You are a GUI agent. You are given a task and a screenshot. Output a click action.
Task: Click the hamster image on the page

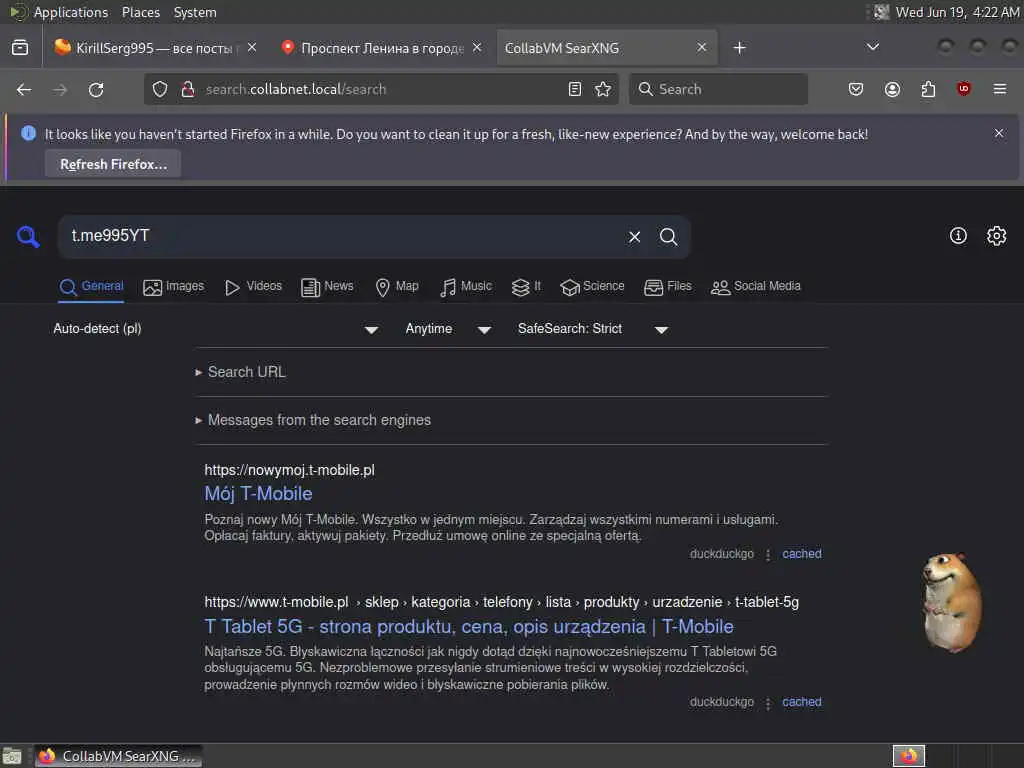[x=951, y=601]
